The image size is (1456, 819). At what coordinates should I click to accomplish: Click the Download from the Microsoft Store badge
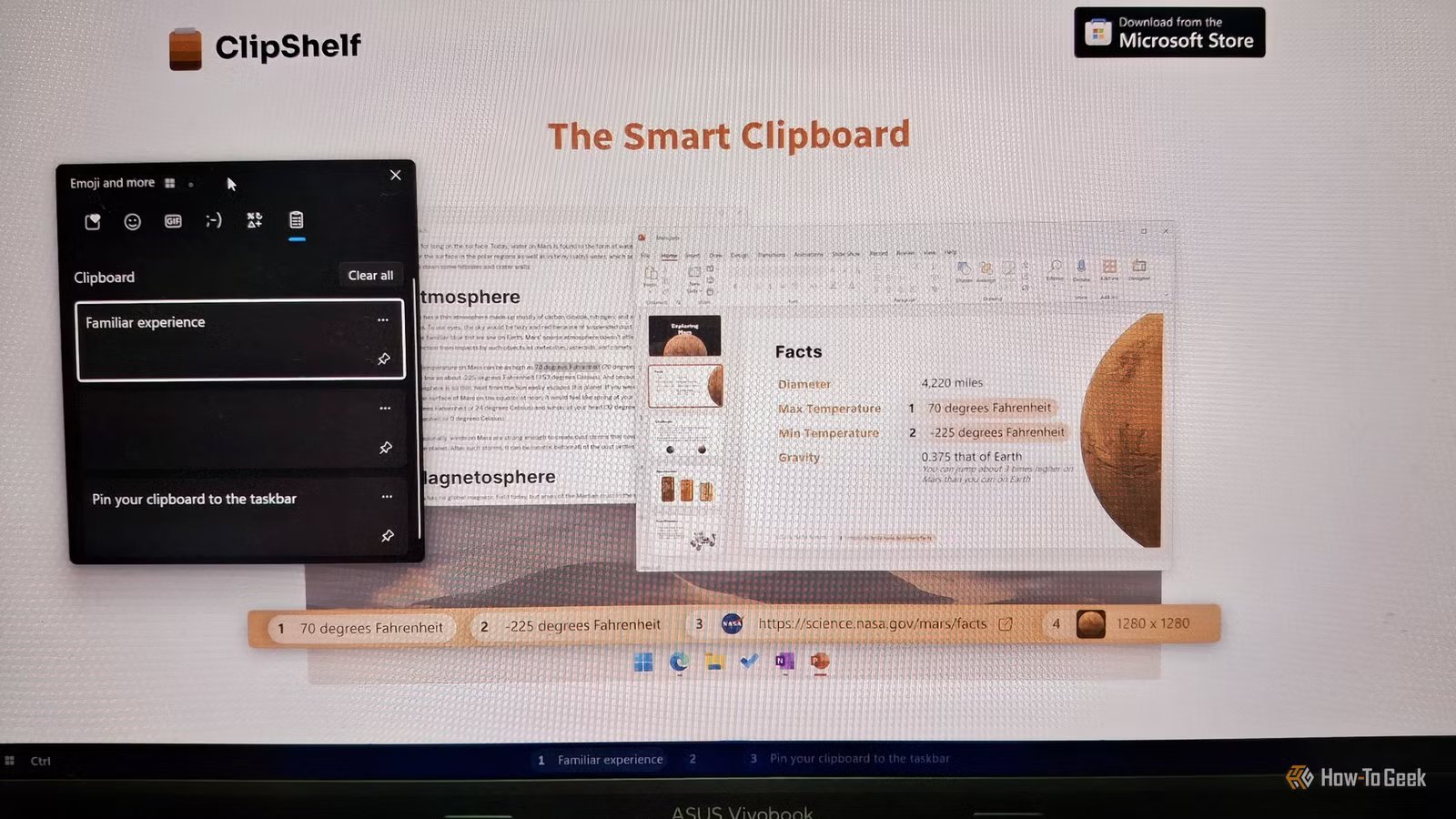[1169, 33]
